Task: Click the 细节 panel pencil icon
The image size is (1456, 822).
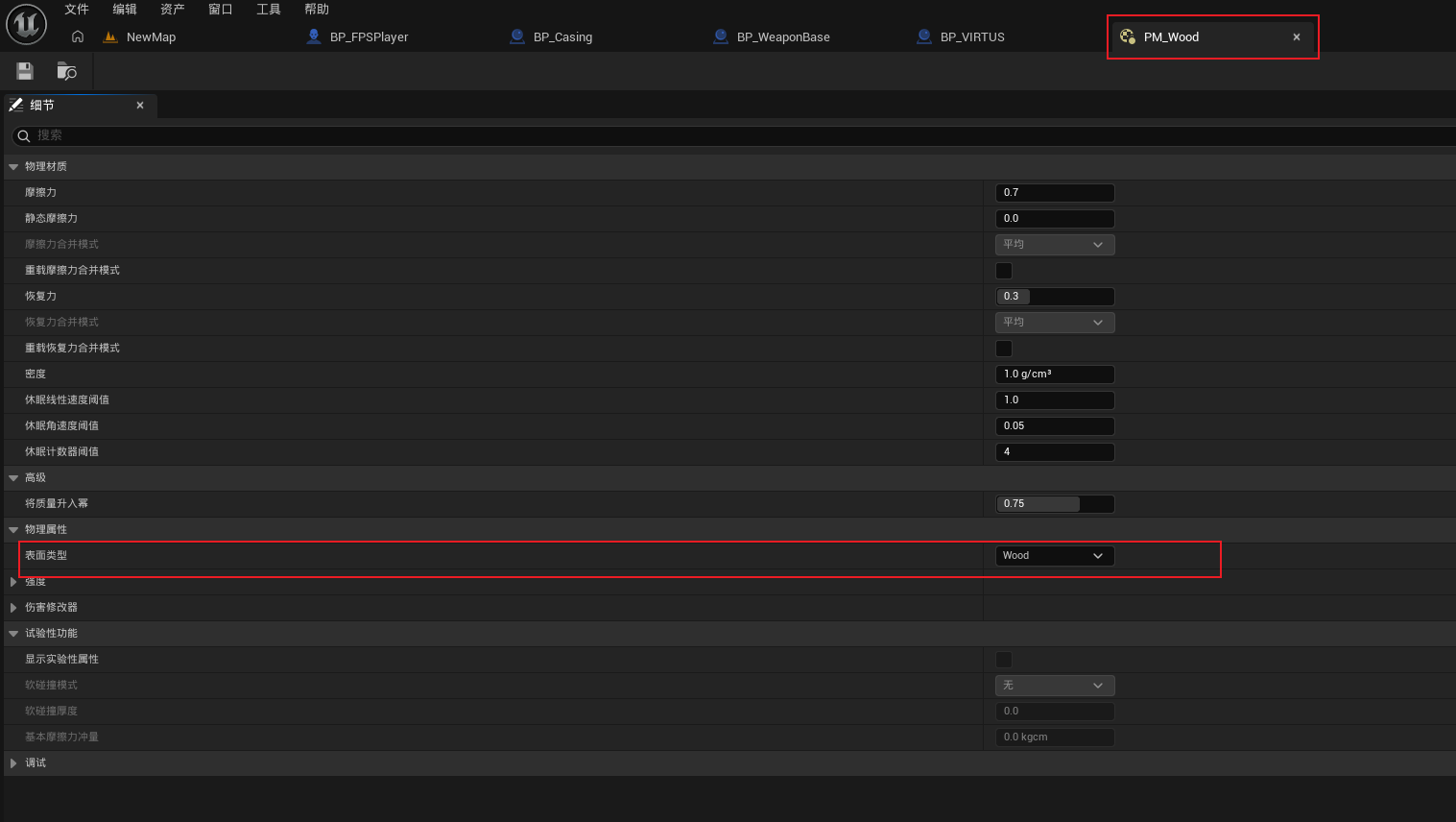Action: (16, 105)
